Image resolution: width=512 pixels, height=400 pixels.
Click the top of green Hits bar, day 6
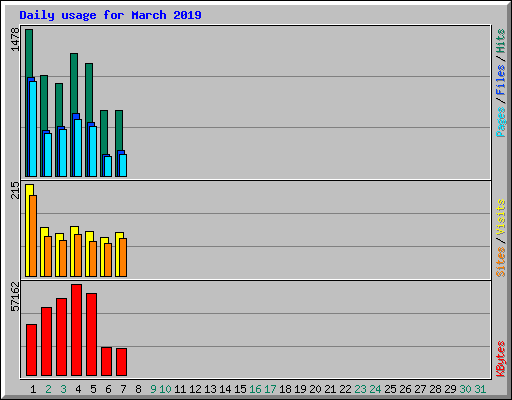pyautogui.click(x=104, y=112)
